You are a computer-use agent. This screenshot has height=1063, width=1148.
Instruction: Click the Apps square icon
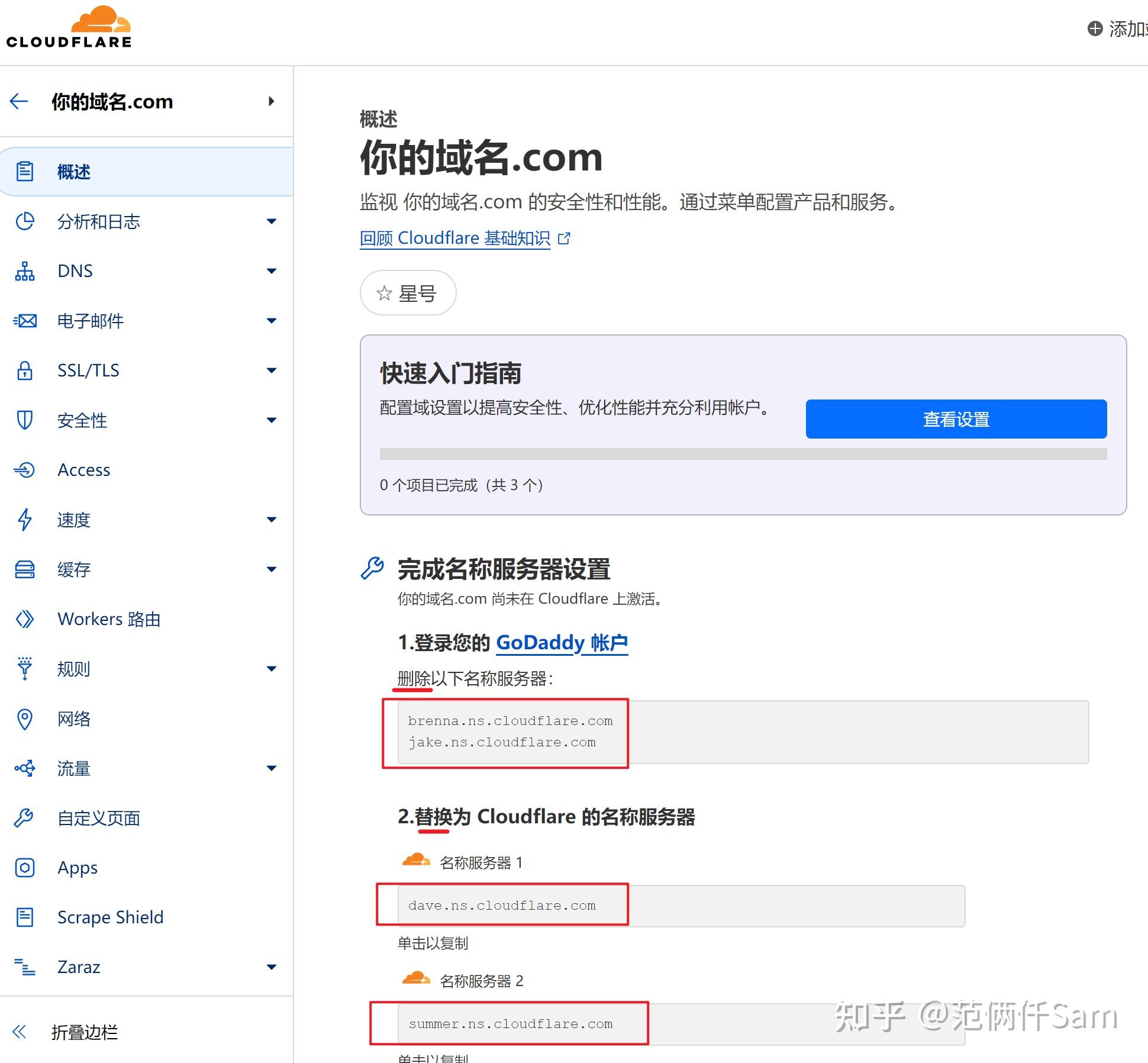(x=25, y=868)
